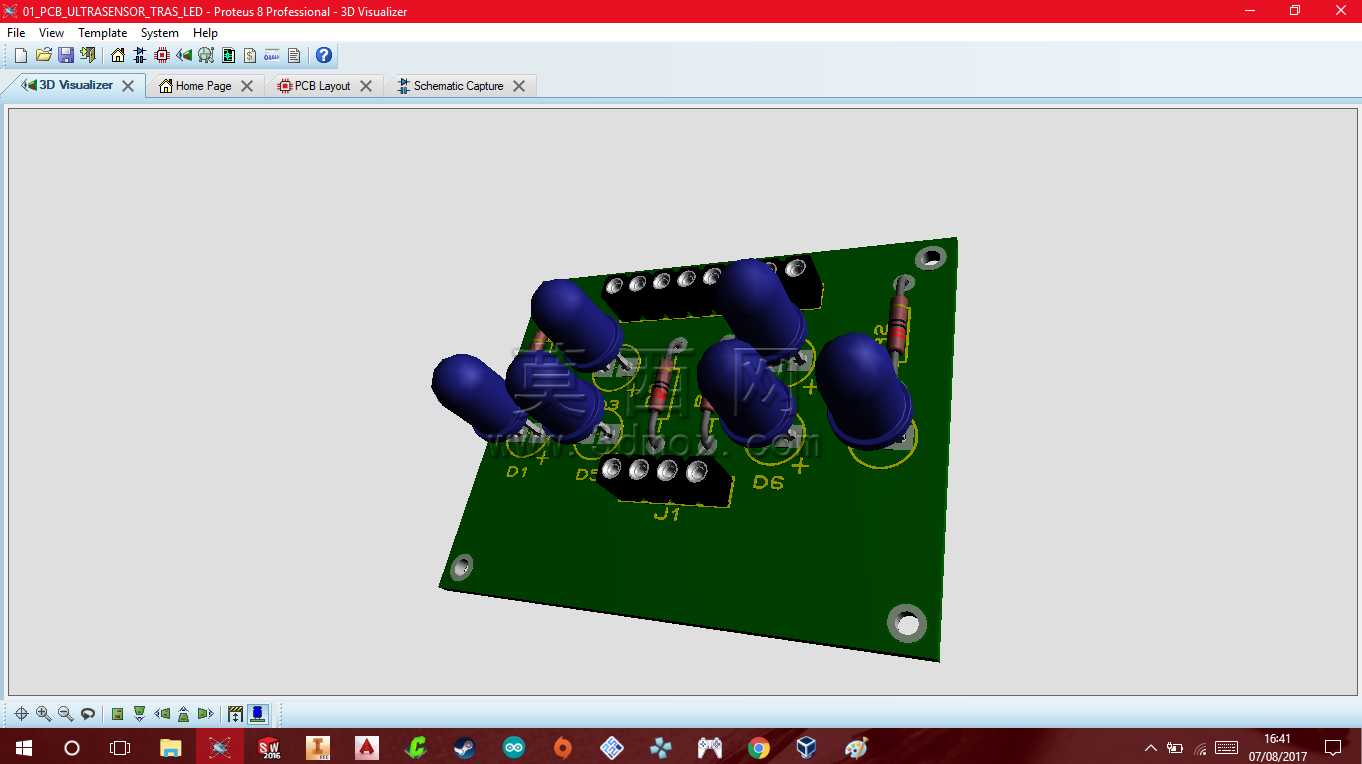
Task: Open Design Explorer toolbar icon
Action: 228,55
